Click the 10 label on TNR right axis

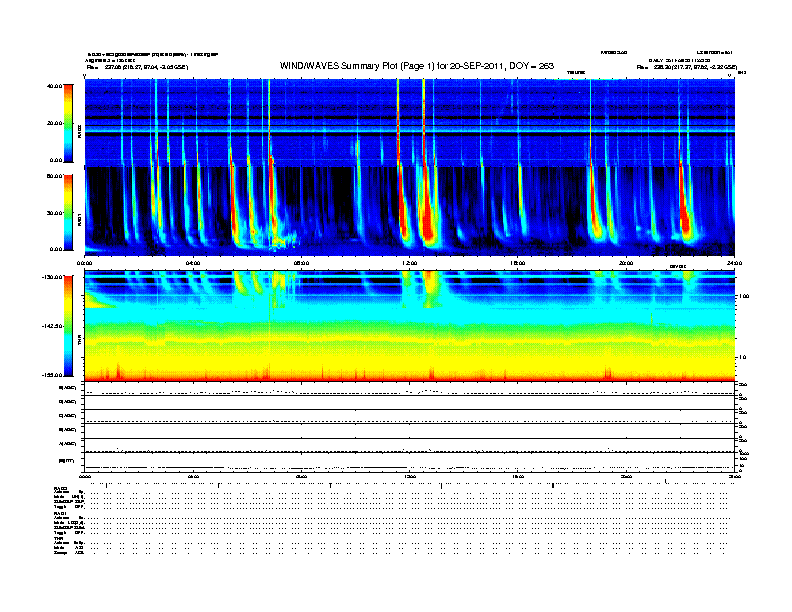742,357
